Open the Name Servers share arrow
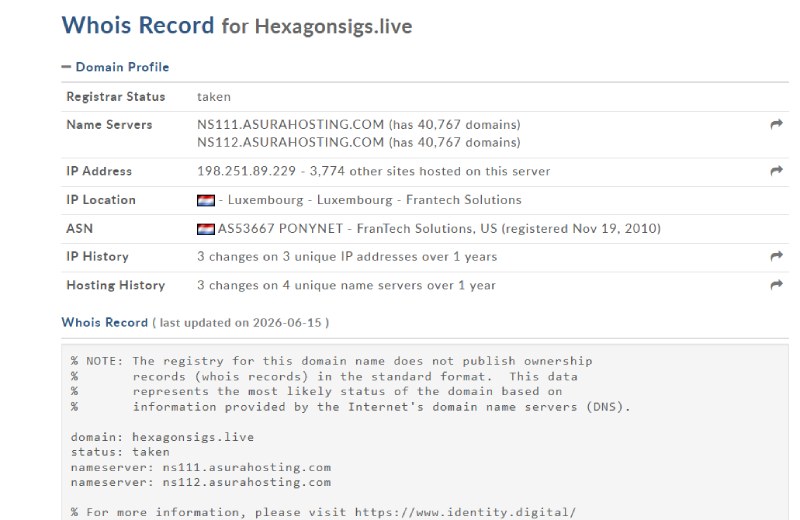This screenshot has width=800, height=520. 776,124
